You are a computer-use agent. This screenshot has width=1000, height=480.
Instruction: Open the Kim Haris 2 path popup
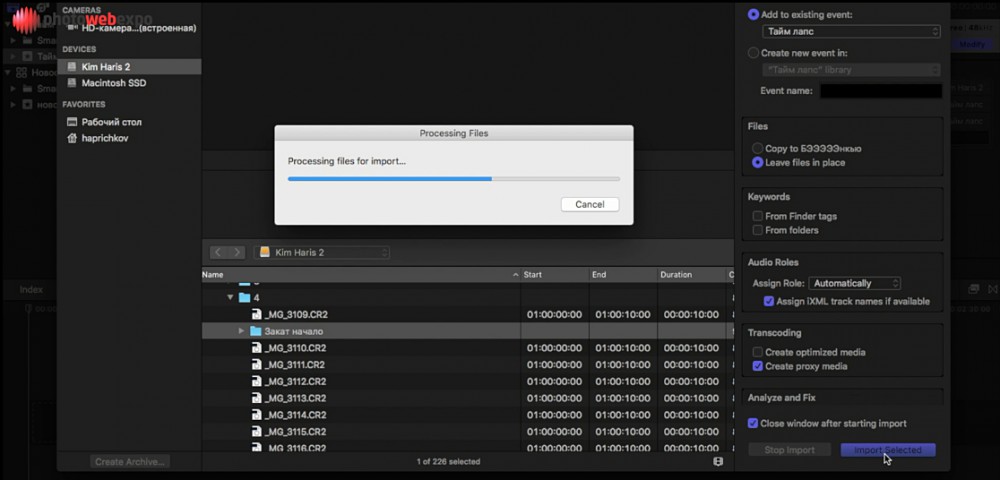(321, 252)
